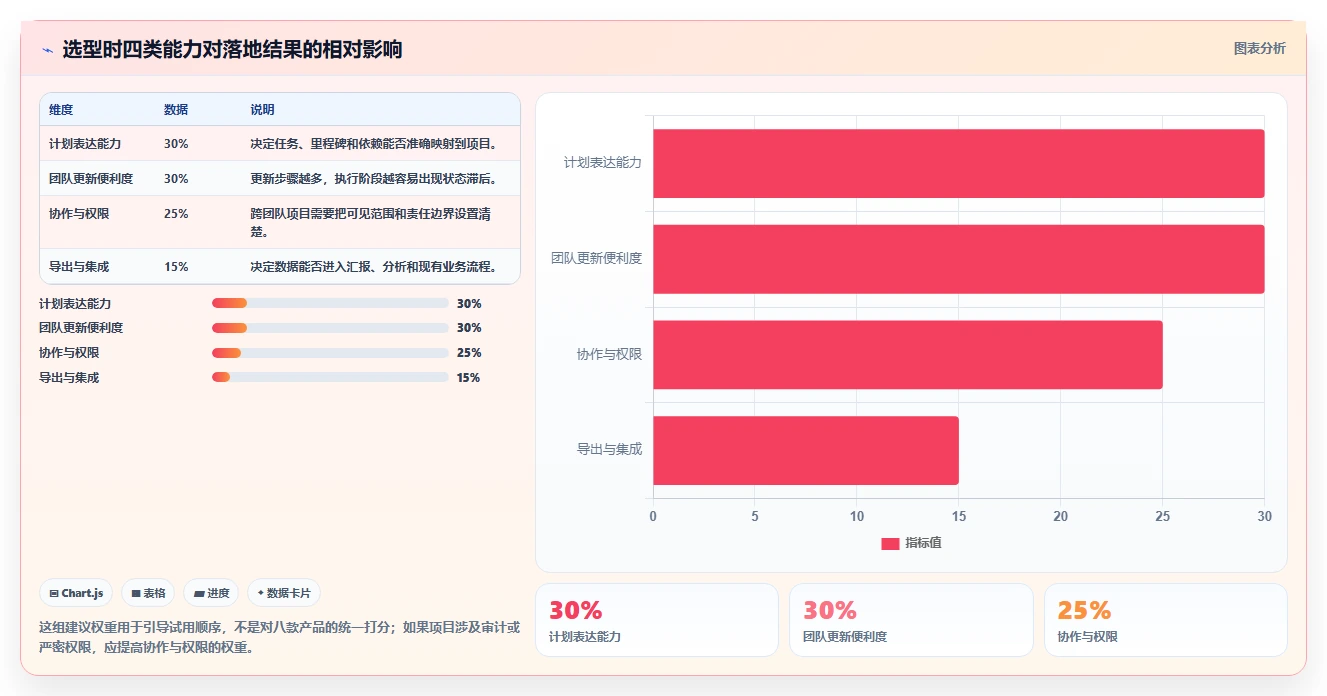Click the page title 选型时四类能力对落地结果的相对影响
The image size is (1327, 696).
pyautogui.click(x=232, y=50)
